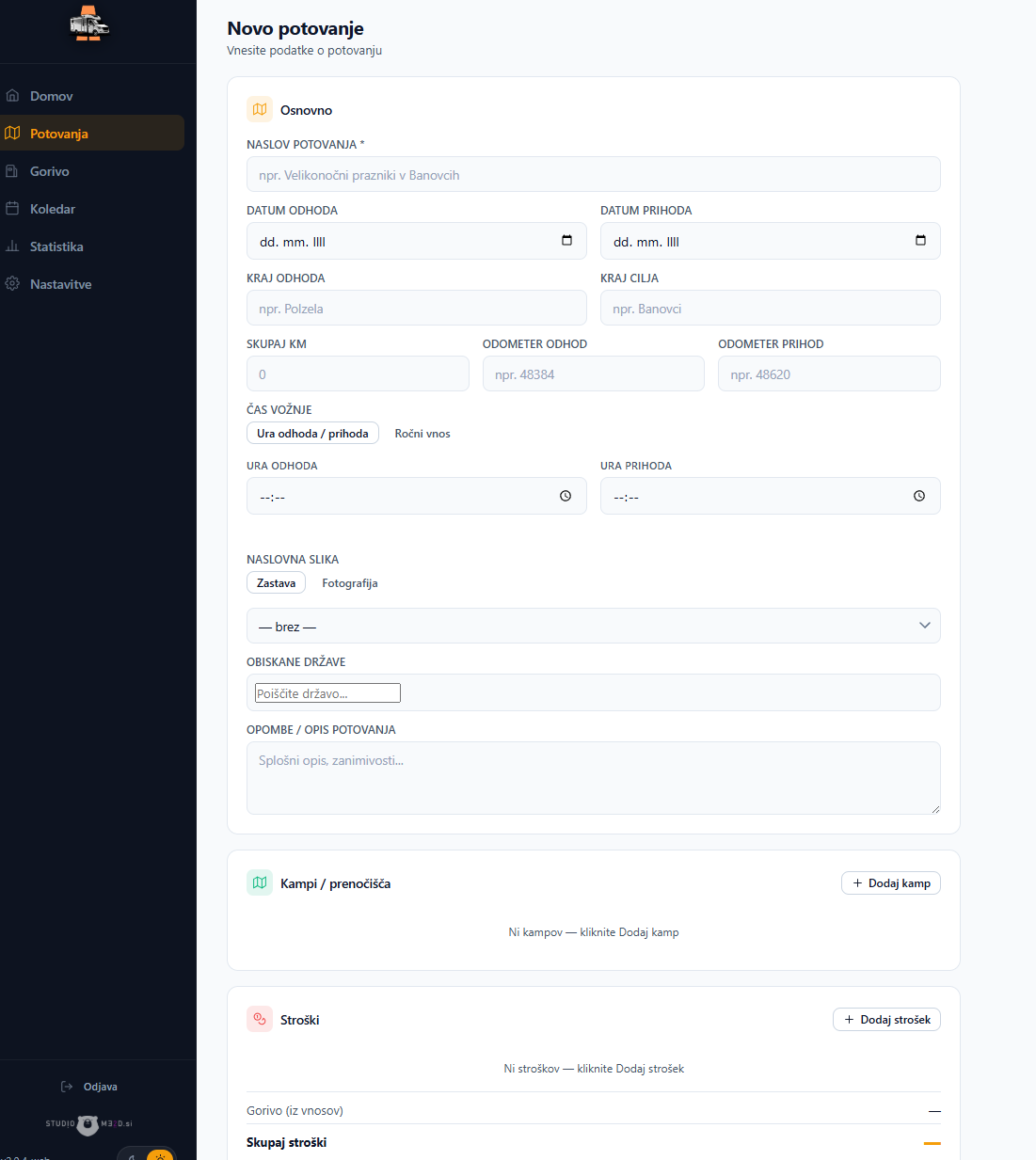Go to Statistika in the sidebar
The width and height of the screenshot is (1036, 1160).
(x=56, y=246)
